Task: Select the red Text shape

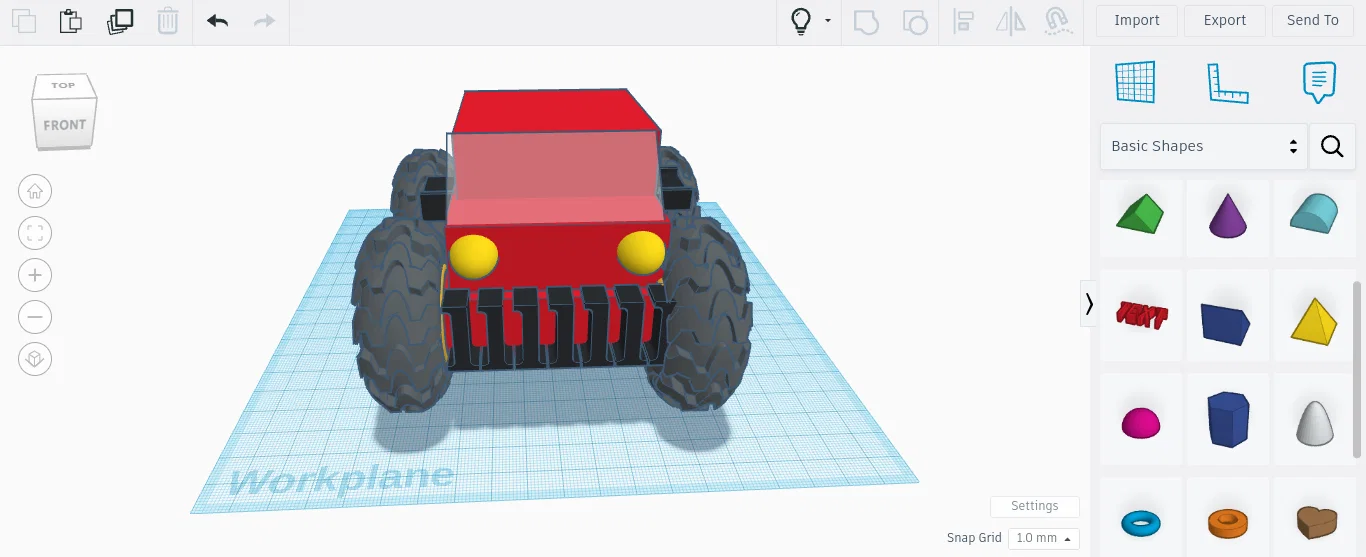Action: point(1141,315)
